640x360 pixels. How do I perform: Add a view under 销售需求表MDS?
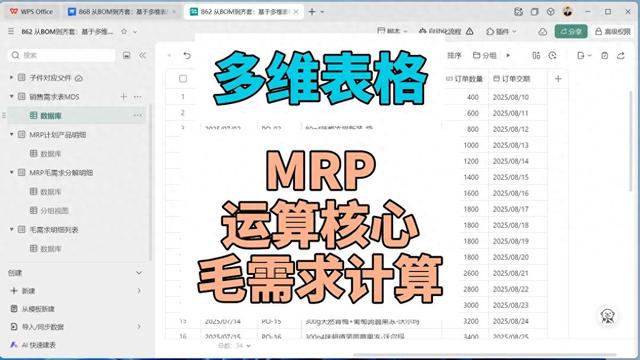[x=124, y=96]
